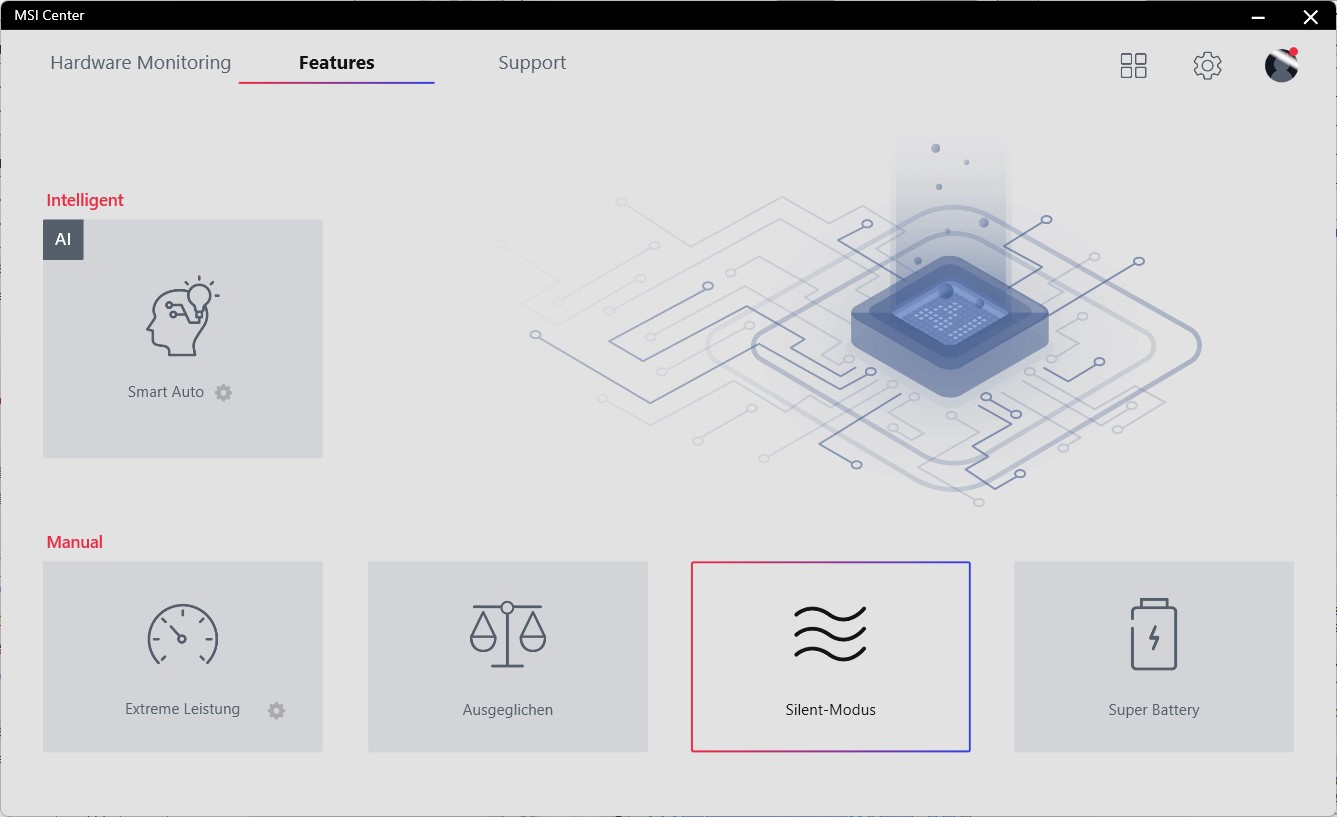The width and height of the screenshot is (1337, 817).
Task: Click the Smart Auto head-with-lightbulb icon
Action: click(182, 317)
